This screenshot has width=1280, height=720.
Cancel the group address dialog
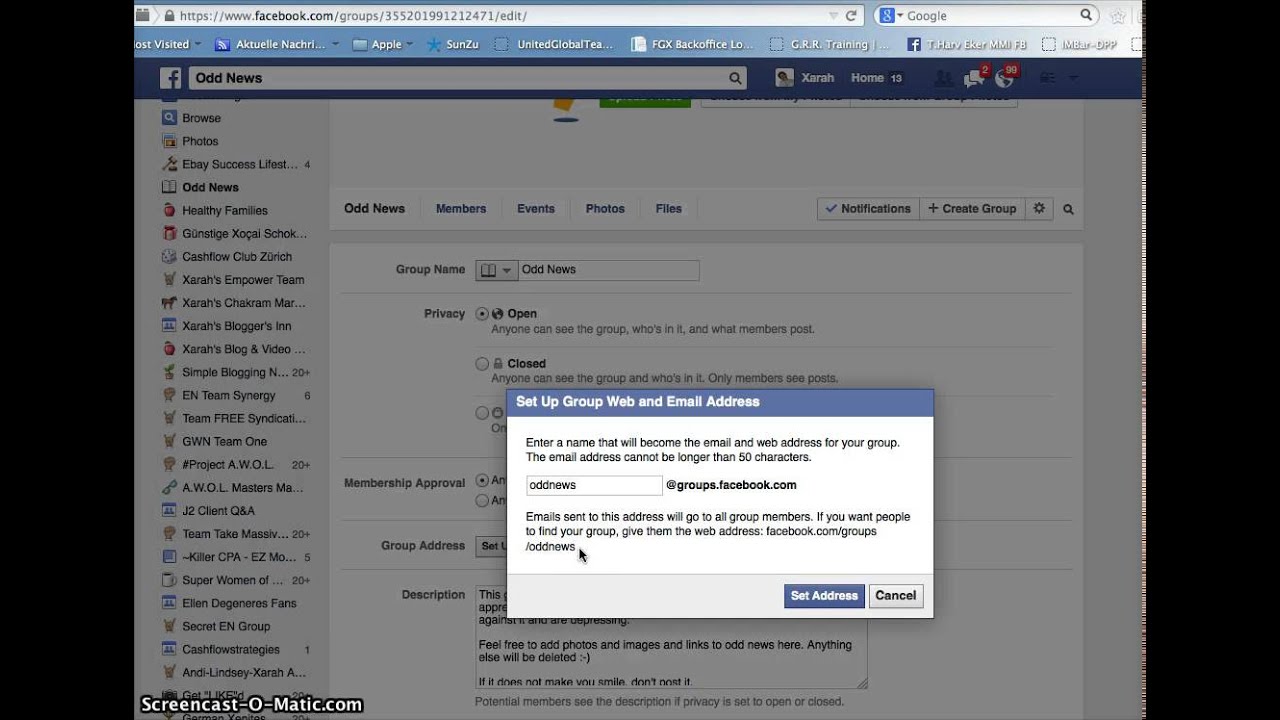pyautogui.click(x=896, y=596)
